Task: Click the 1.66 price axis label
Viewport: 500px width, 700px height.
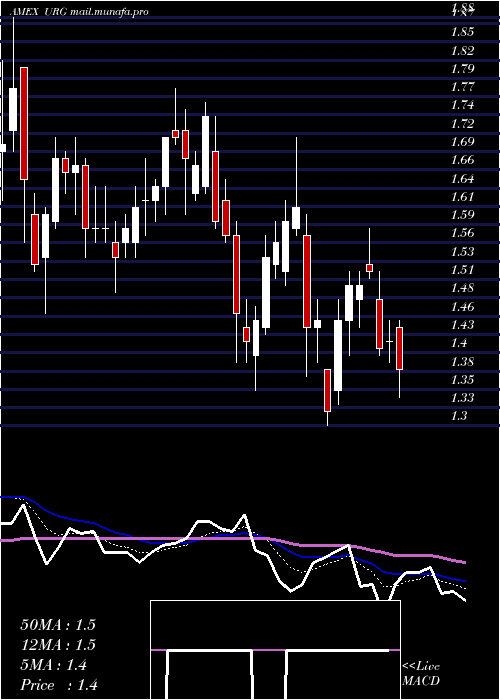Action: (462, 160)
